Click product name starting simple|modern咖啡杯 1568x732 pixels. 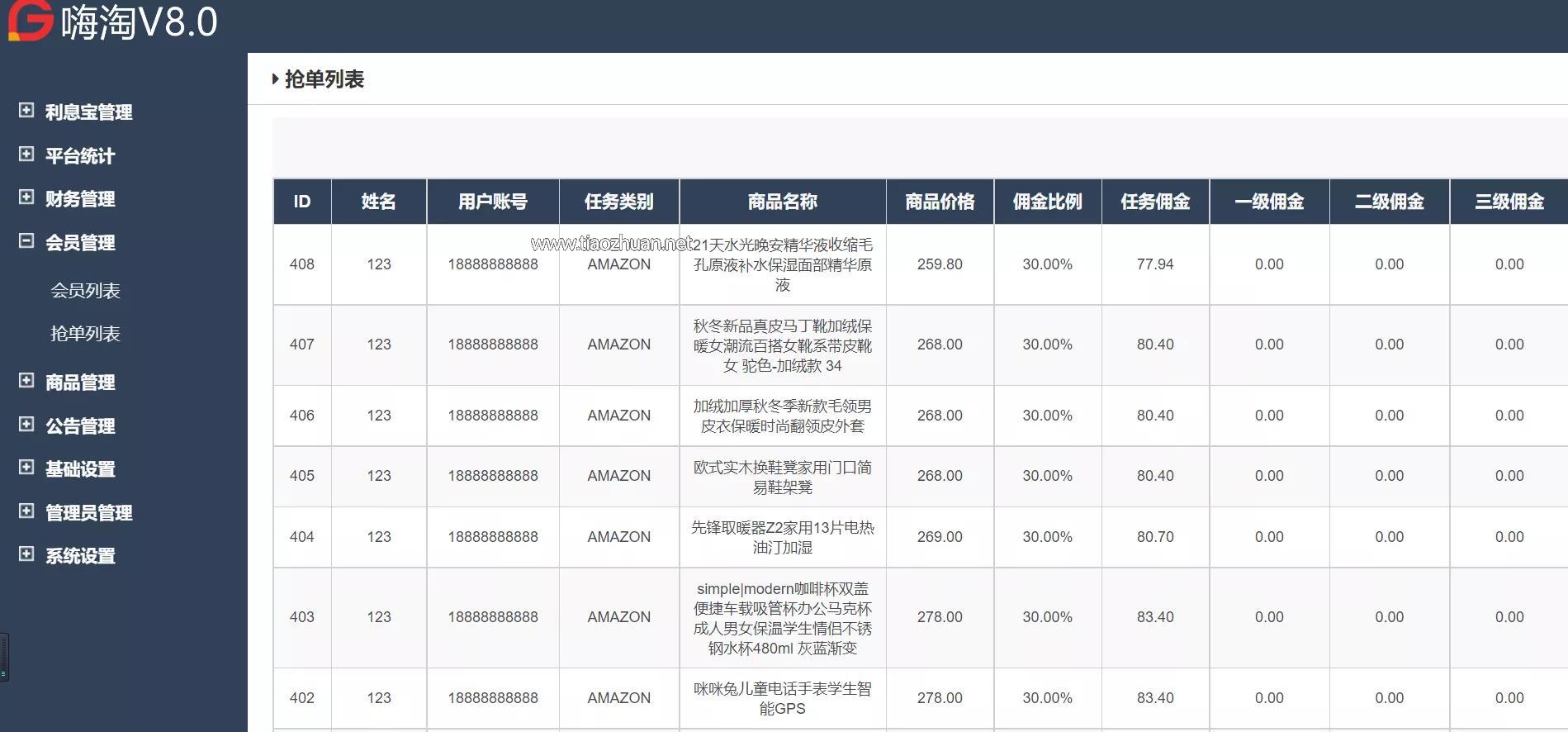[x=783, y=618]
